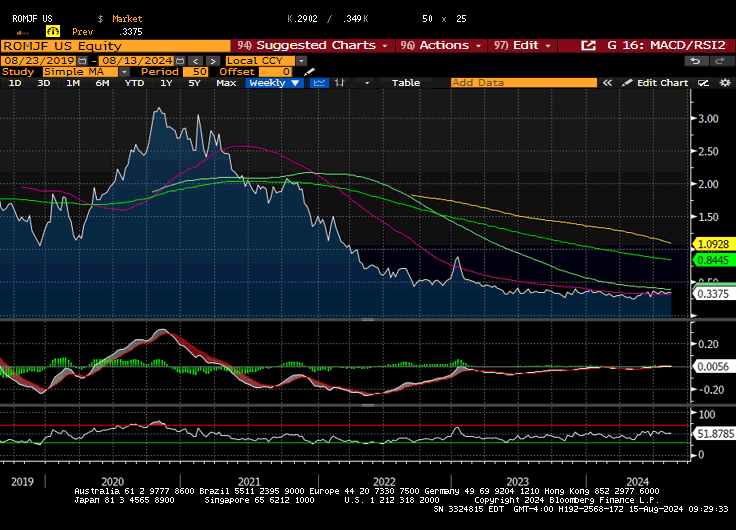736x530 pixels.
Task: Open the start date calendar picker
Action: coord(82,61)
